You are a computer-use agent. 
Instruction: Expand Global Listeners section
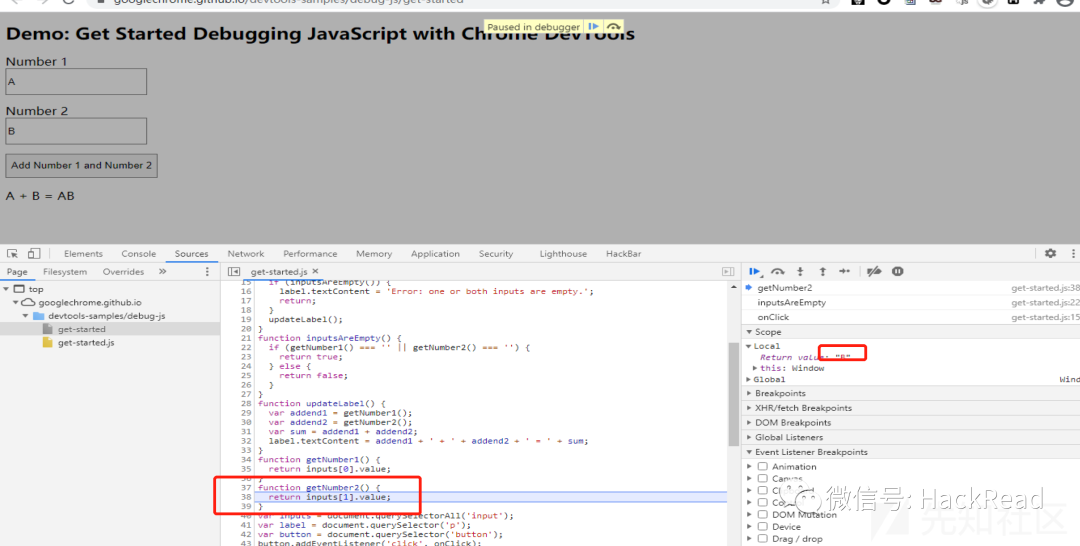(x=749, y=437)
